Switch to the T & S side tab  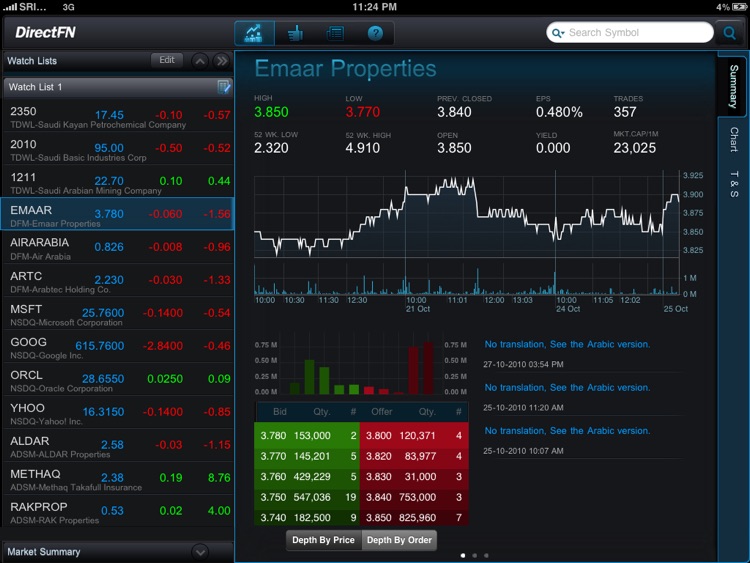click(733, 184)
